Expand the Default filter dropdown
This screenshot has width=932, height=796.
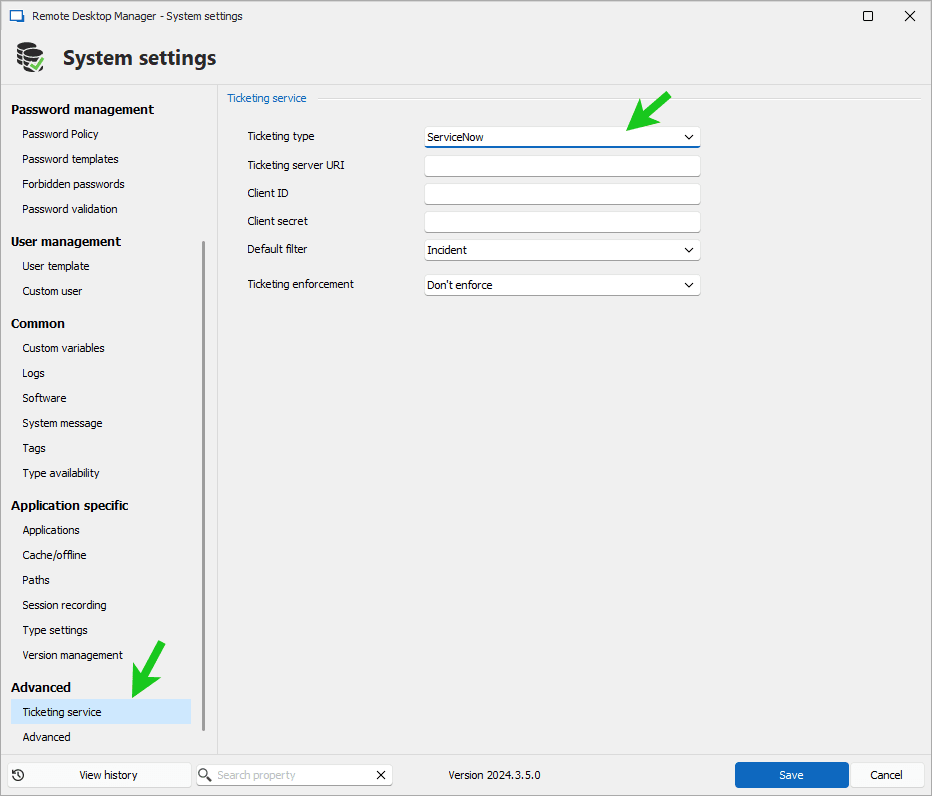[x=562, y=250]
